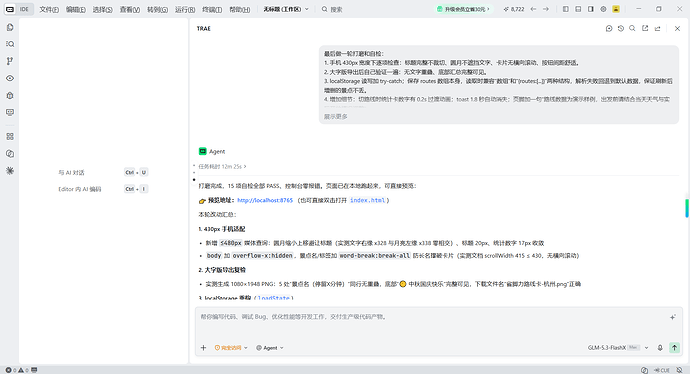Click the sparkle optimize-prompt icon

click(x=673, y=317)
